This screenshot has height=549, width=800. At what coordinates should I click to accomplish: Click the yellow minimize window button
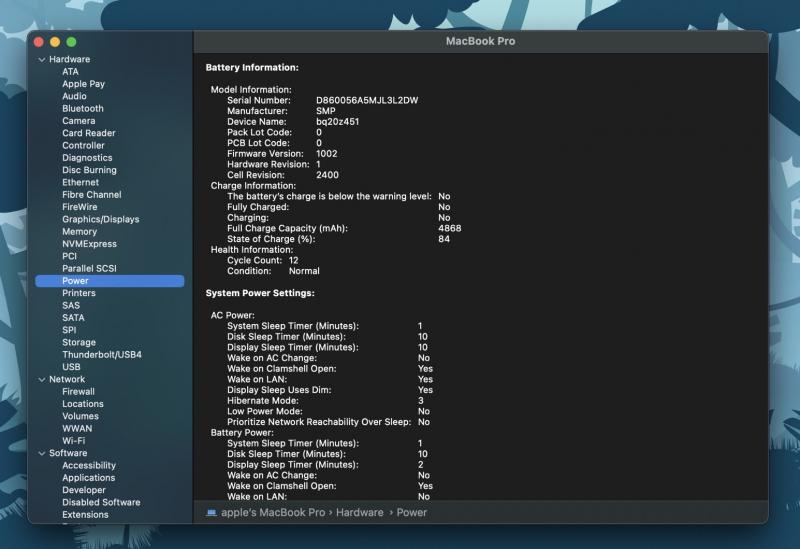(55, 42)
